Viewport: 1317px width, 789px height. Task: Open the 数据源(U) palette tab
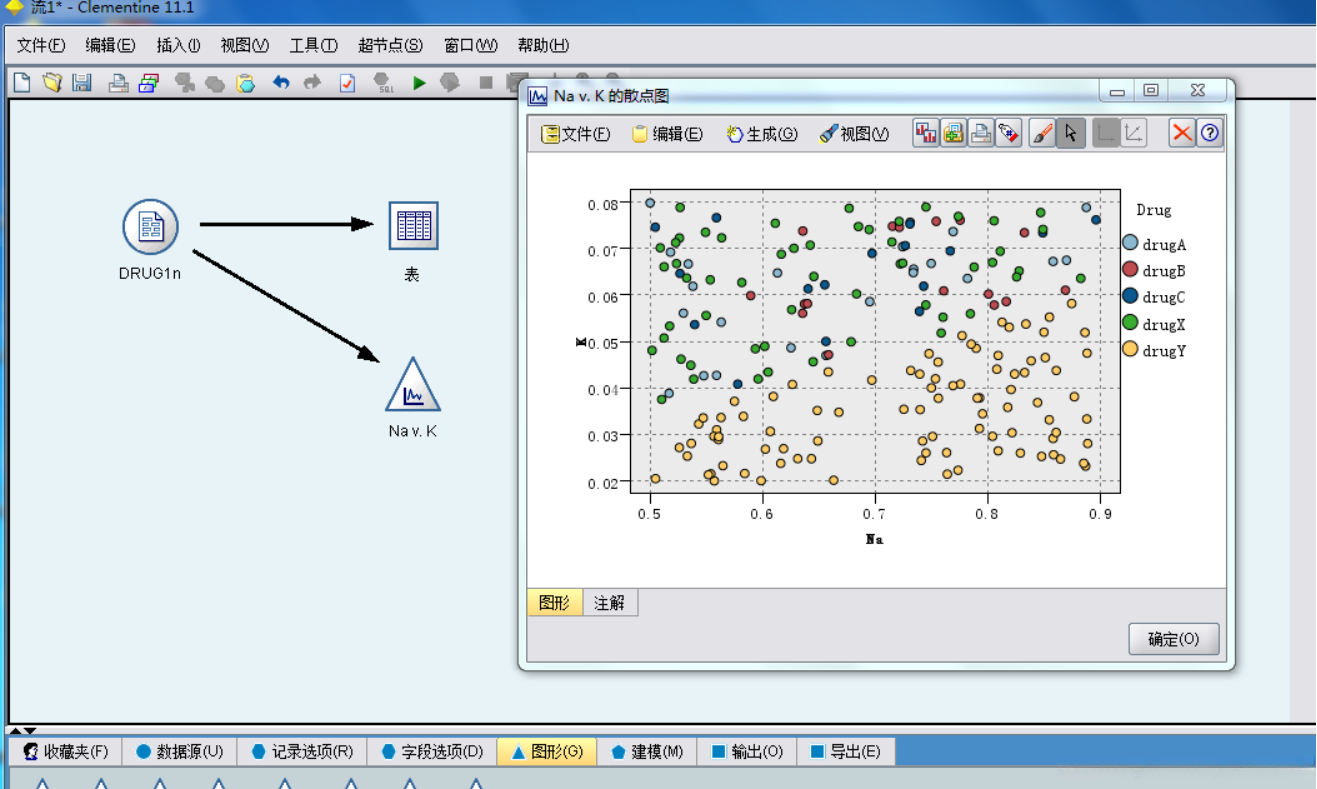click(x=179, y=752)
